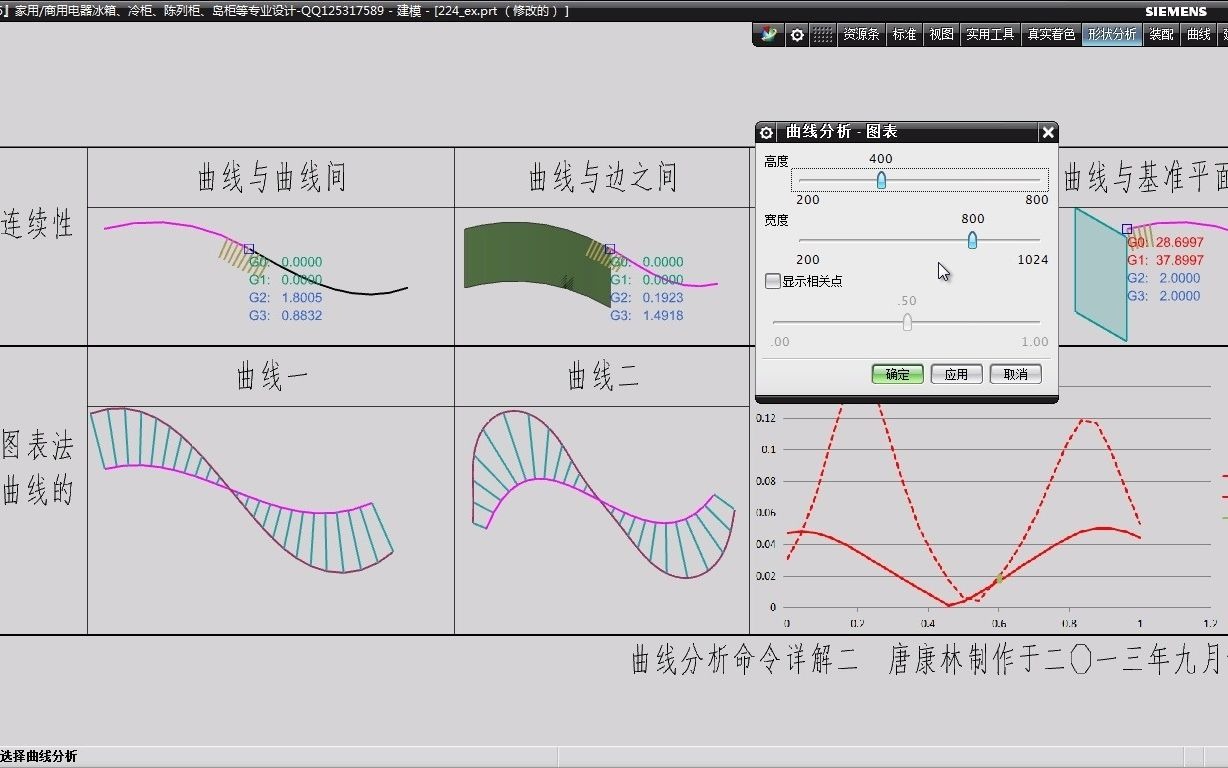Viewport: 1228px width, 768px height.
Task: Click the gear icon in the 曲线分析 dialog titlebar
Action: tap(766, 132)
